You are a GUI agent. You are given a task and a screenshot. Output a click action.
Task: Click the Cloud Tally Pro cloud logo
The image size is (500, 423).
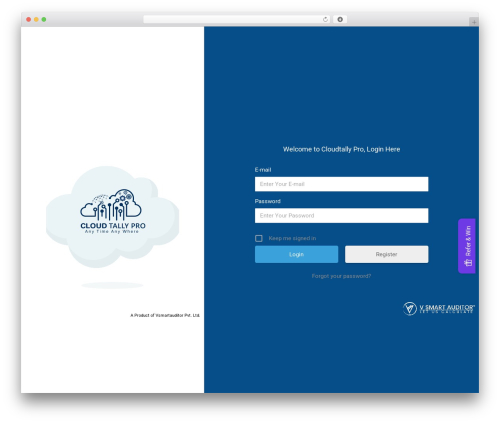pyautogui.click(x=112, y=217)
